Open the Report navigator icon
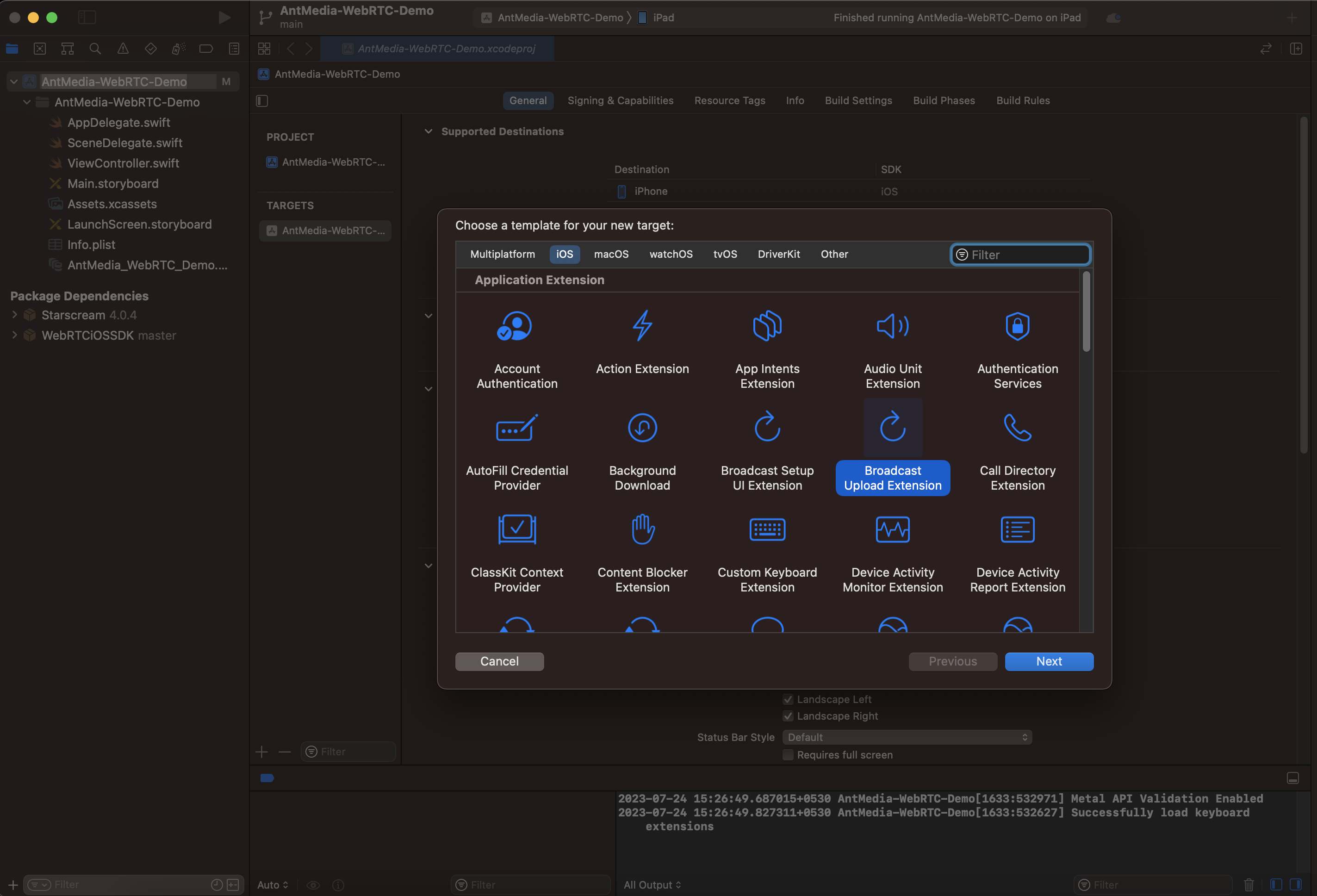Screen dimensions: 1317x896 234,49
